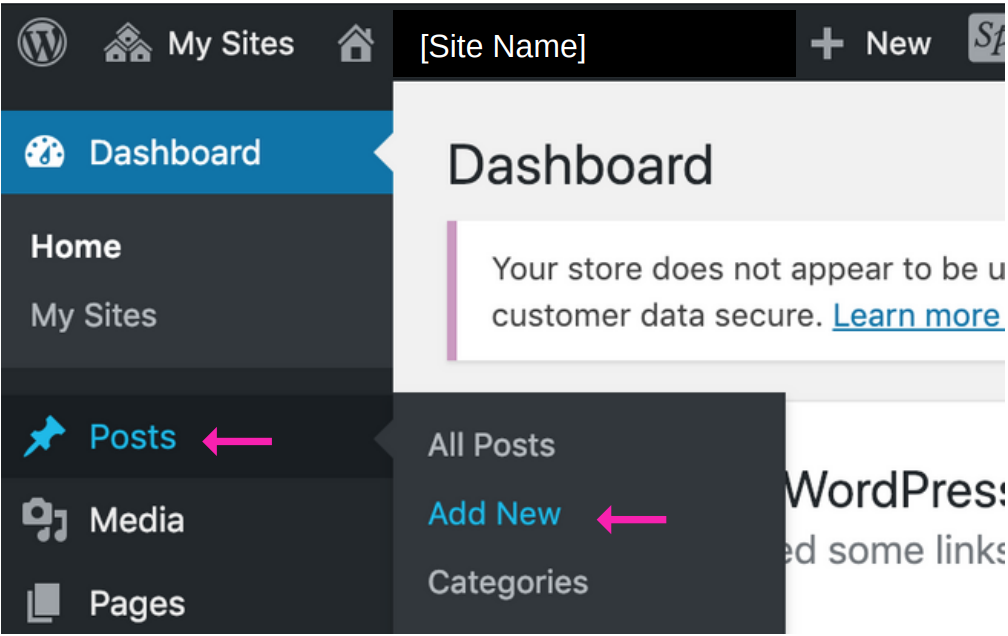Click the My Sites network icon in top bar
This screenshot has width=1008, height=636.
pyautogui.click(x=128, y=43)
